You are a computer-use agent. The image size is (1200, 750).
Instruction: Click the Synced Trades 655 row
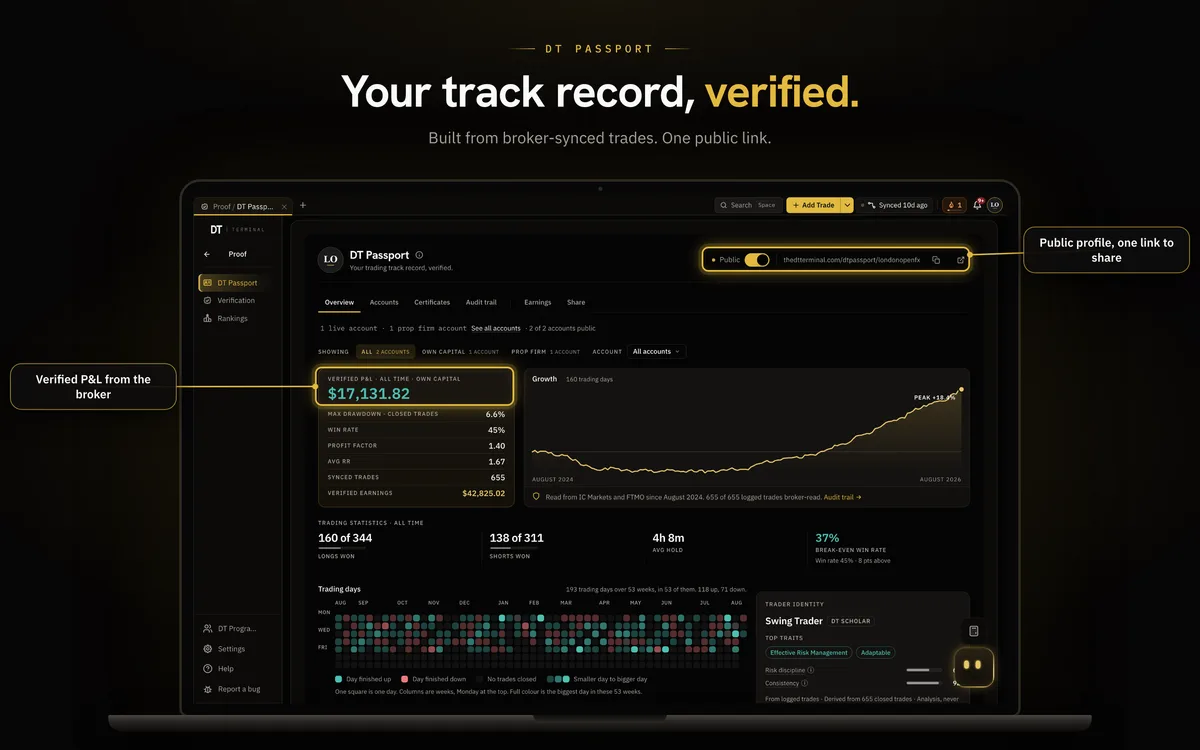[416, 477]
